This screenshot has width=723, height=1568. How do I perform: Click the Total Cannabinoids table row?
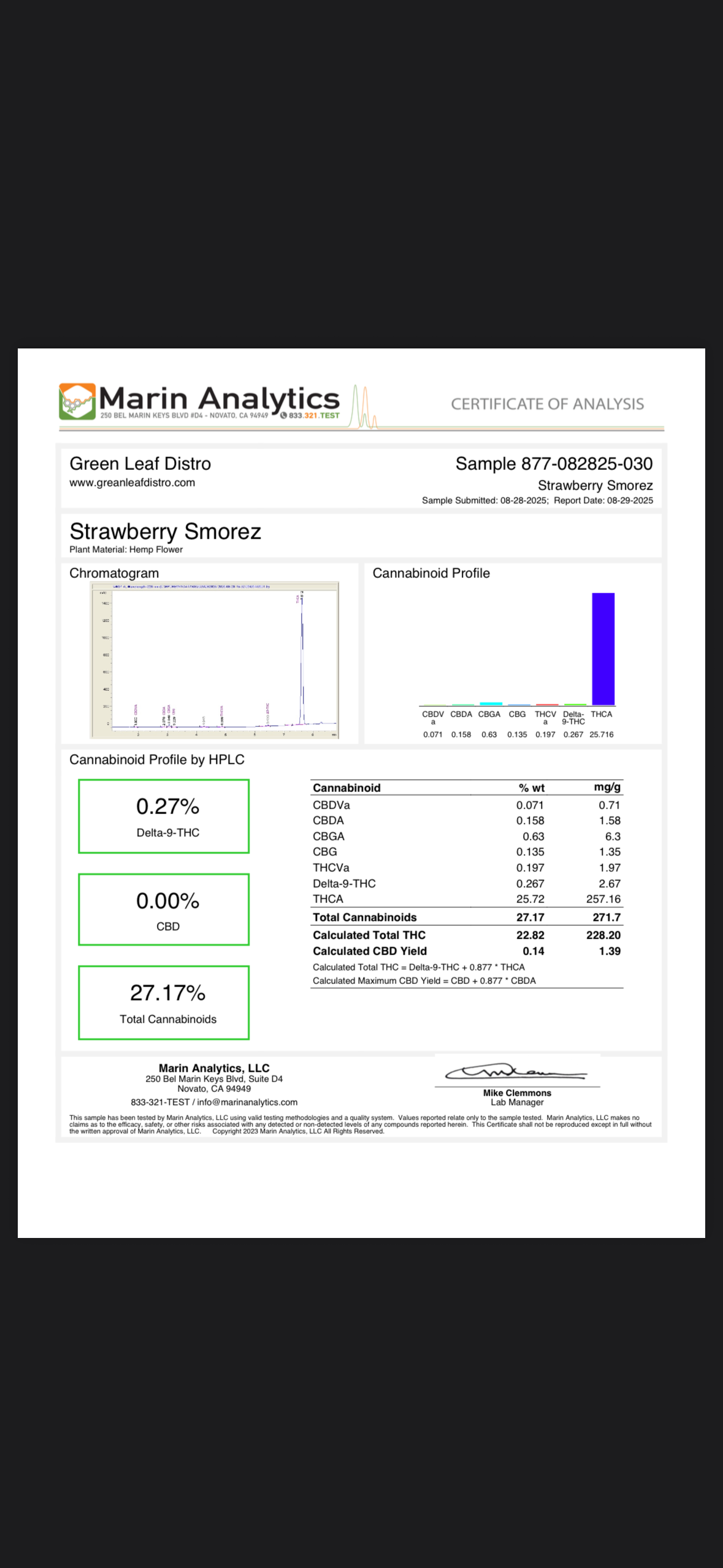(x=467, y=917)
